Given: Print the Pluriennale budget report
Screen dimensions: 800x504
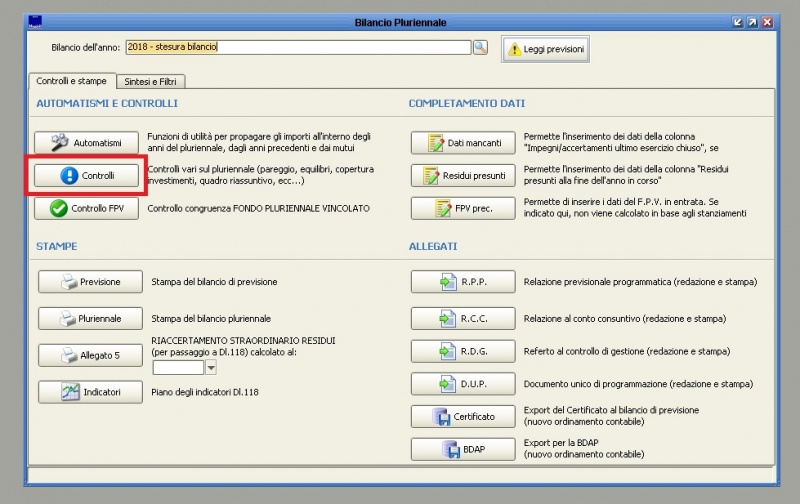Looking at the screenshot, I should tap(91, 319).
